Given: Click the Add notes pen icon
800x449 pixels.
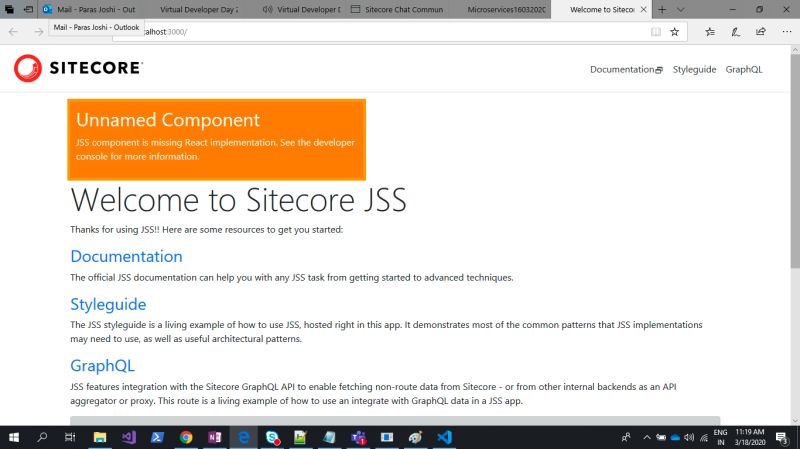Looking at the screenshot, I should [x=735, y=32].
